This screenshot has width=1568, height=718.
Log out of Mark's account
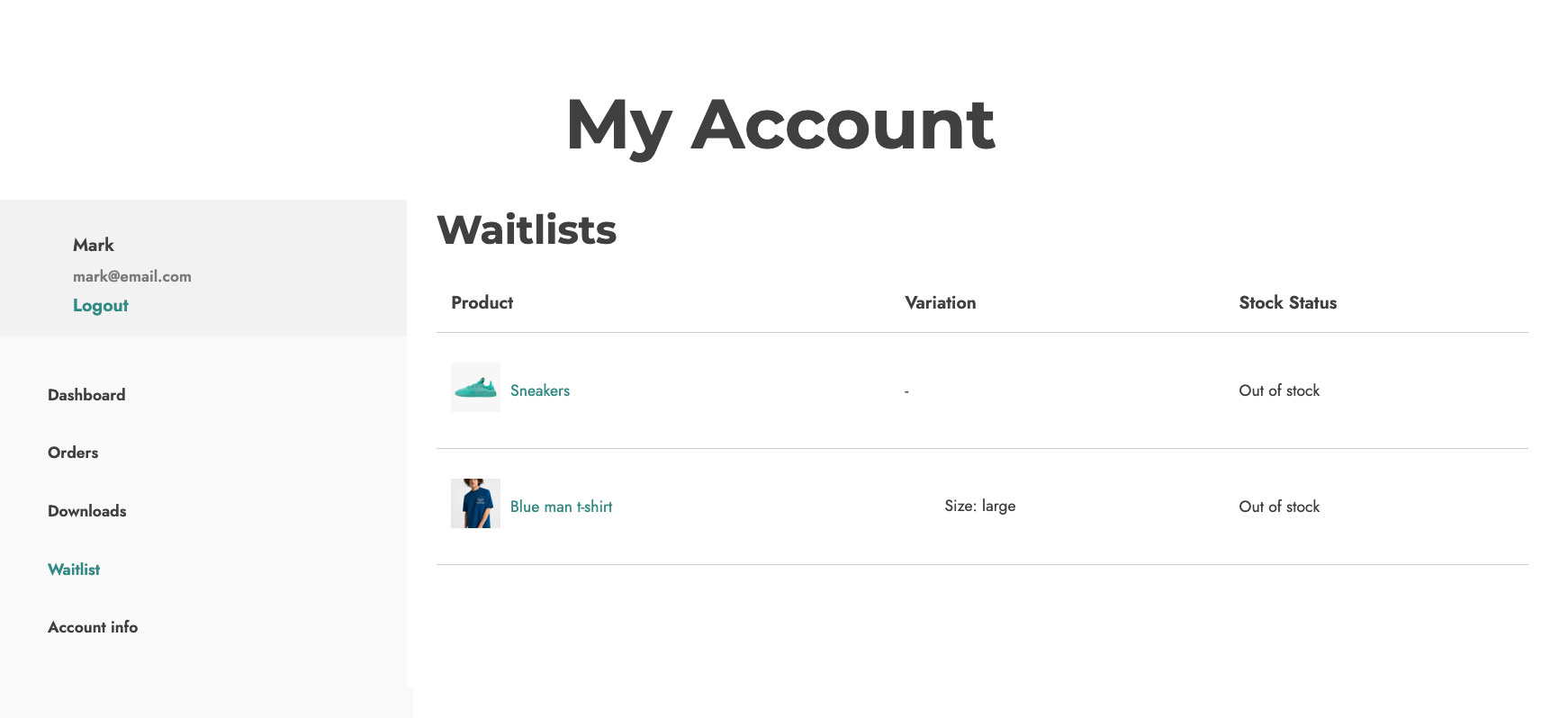[101, 306]
